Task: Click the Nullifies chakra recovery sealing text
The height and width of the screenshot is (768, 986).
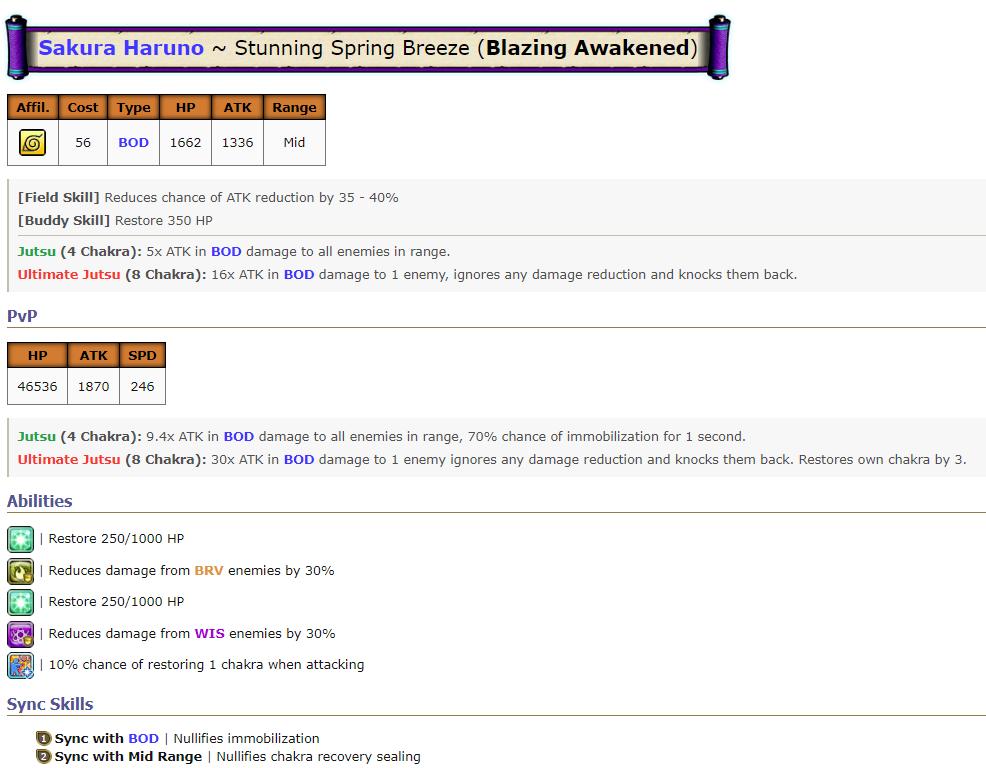Action: pyautogui.click(x=319, y=757)
